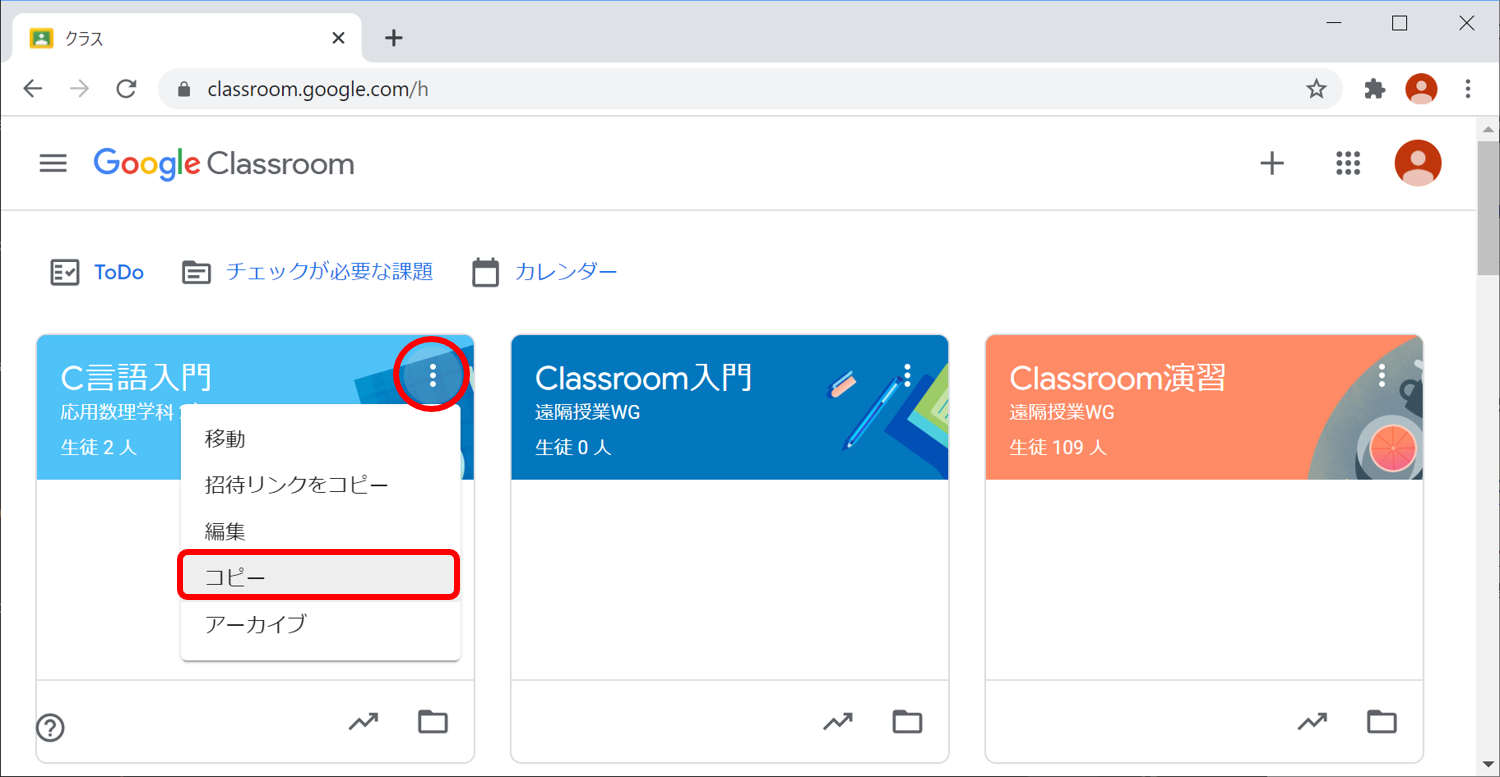Image resolution: width=1500 pixels, height=777 pixels.
Task: Click the help question mark icon
Action: 50,728
